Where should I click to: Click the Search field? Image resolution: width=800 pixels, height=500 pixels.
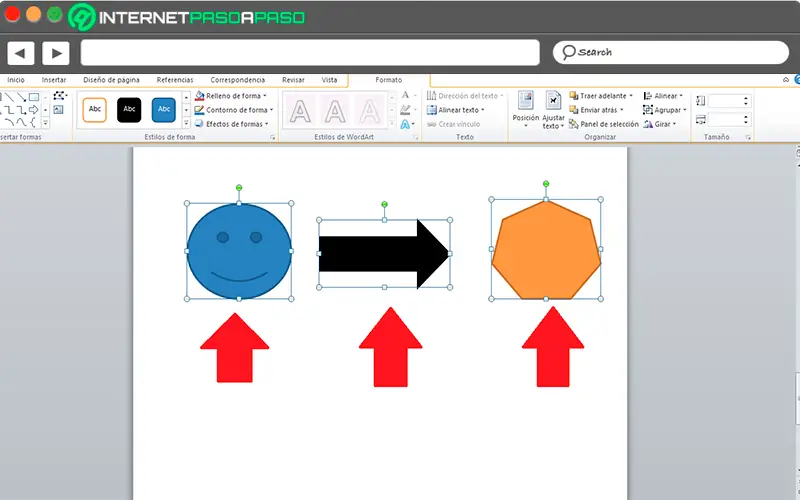coord(671,52)
